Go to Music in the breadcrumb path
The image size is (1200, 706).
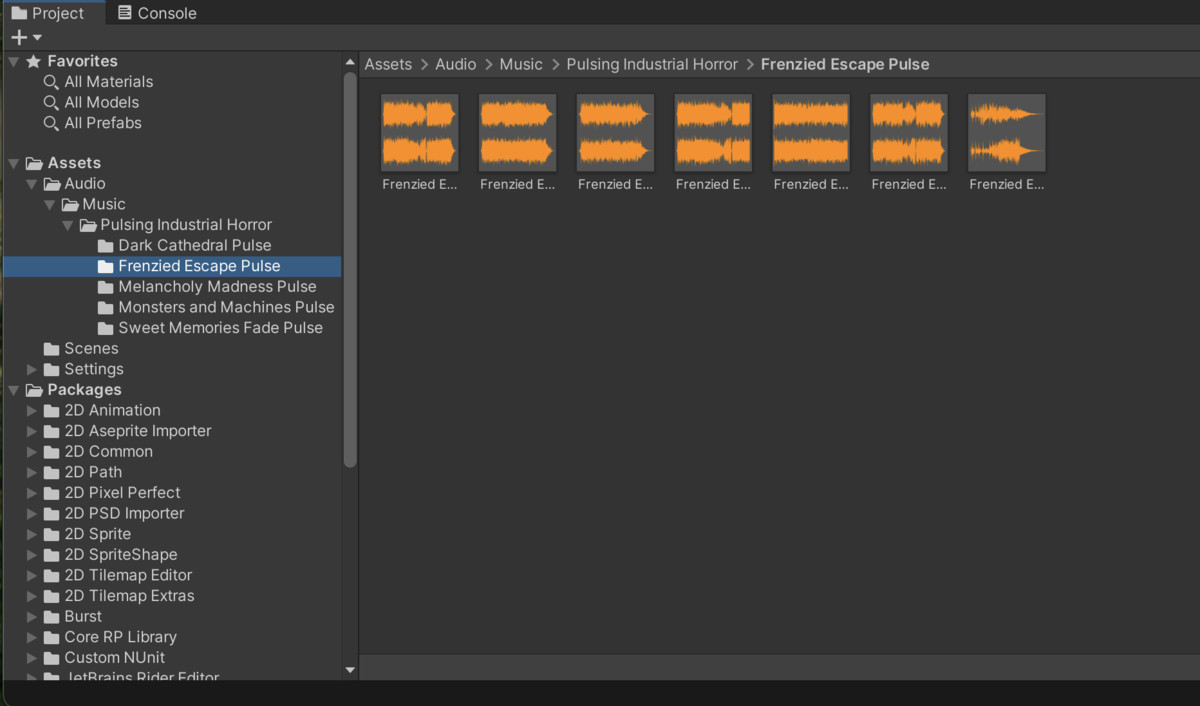pos(521,64)
